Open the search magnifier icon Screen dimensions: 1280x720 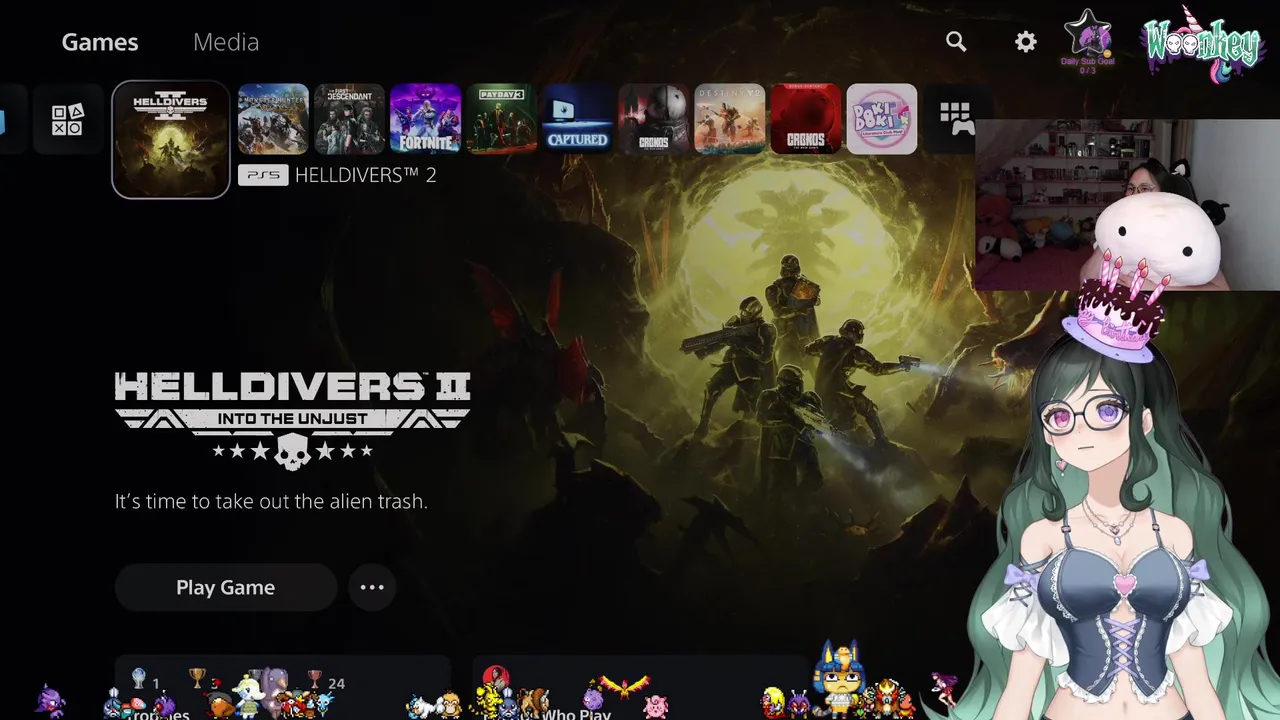click(x=956, y=42)
